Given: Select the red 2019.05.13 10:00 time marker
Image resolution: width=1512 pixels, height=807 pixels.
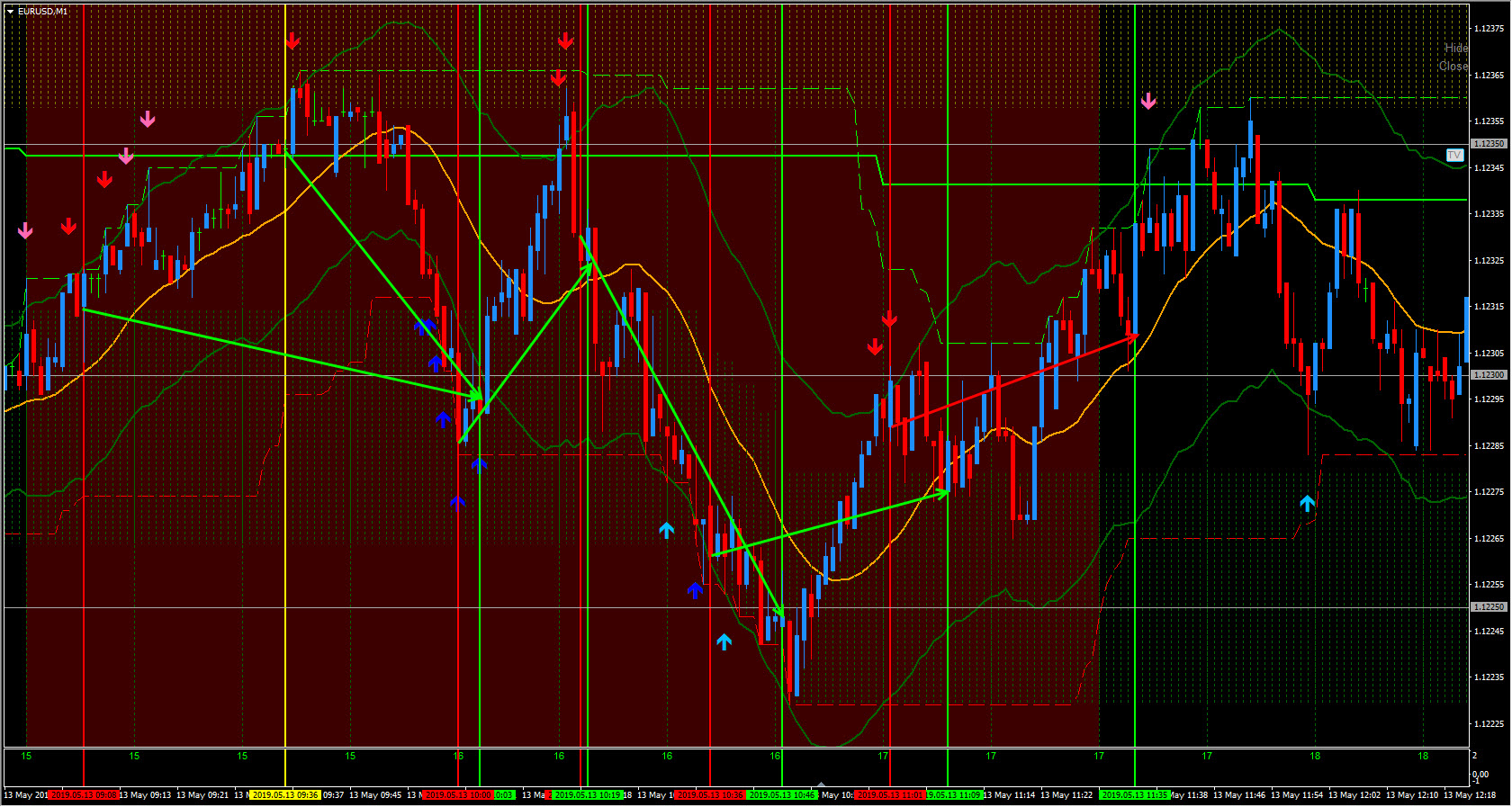Looking at the screenshot, I should 457,795.
